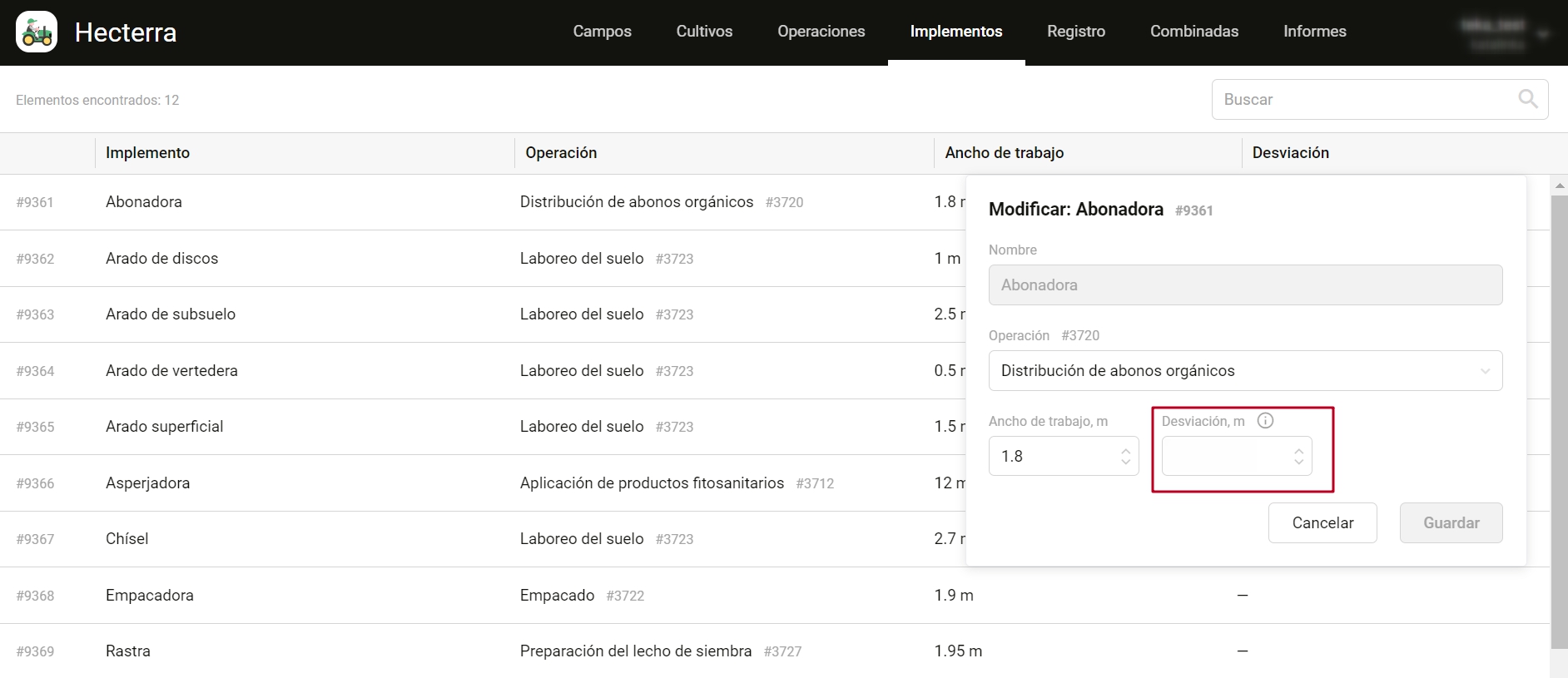The image size is (1568, 678).
Task: Click the Desviación info icon
Action: click(x=1265, y=421)
